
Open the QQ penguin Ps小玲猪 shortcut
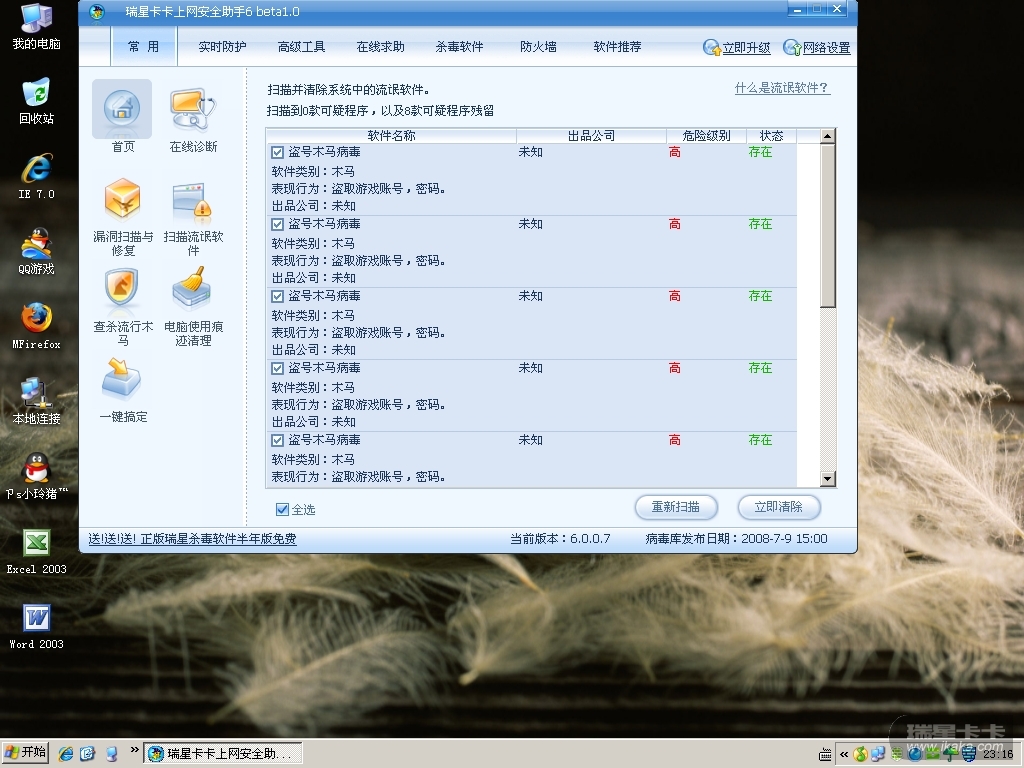(37, 477)
